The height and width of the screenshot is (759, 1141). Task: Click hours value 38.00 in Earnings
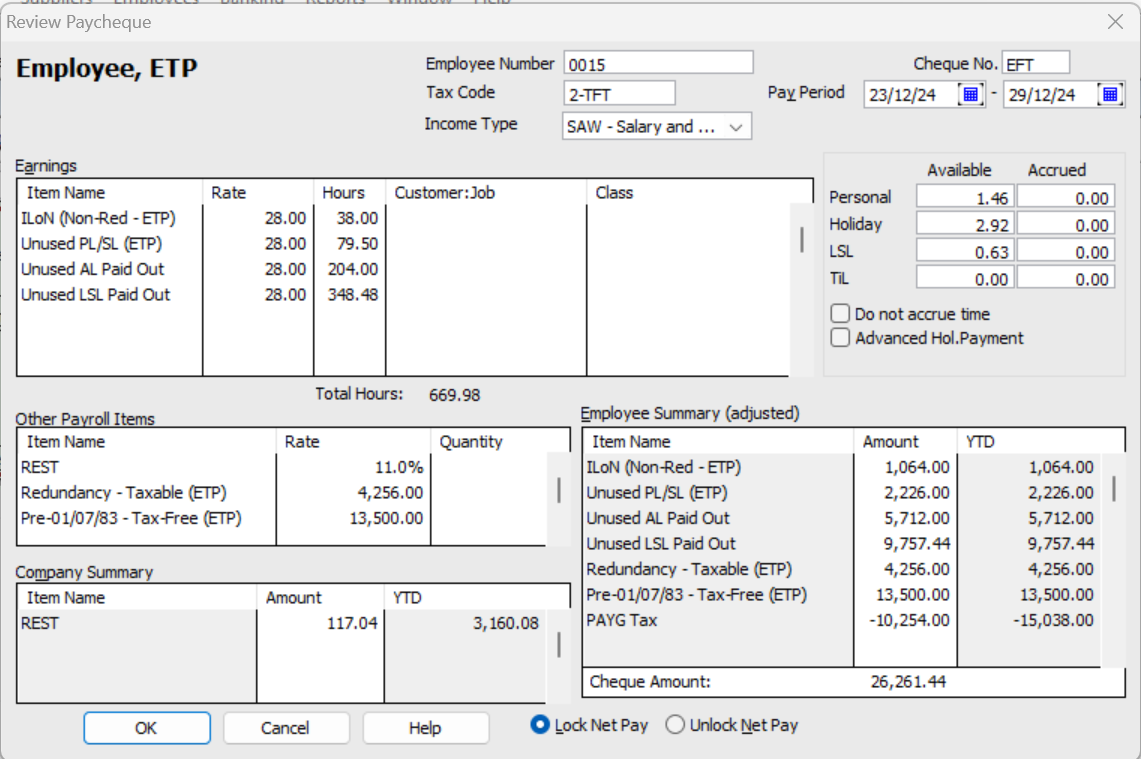357,218
